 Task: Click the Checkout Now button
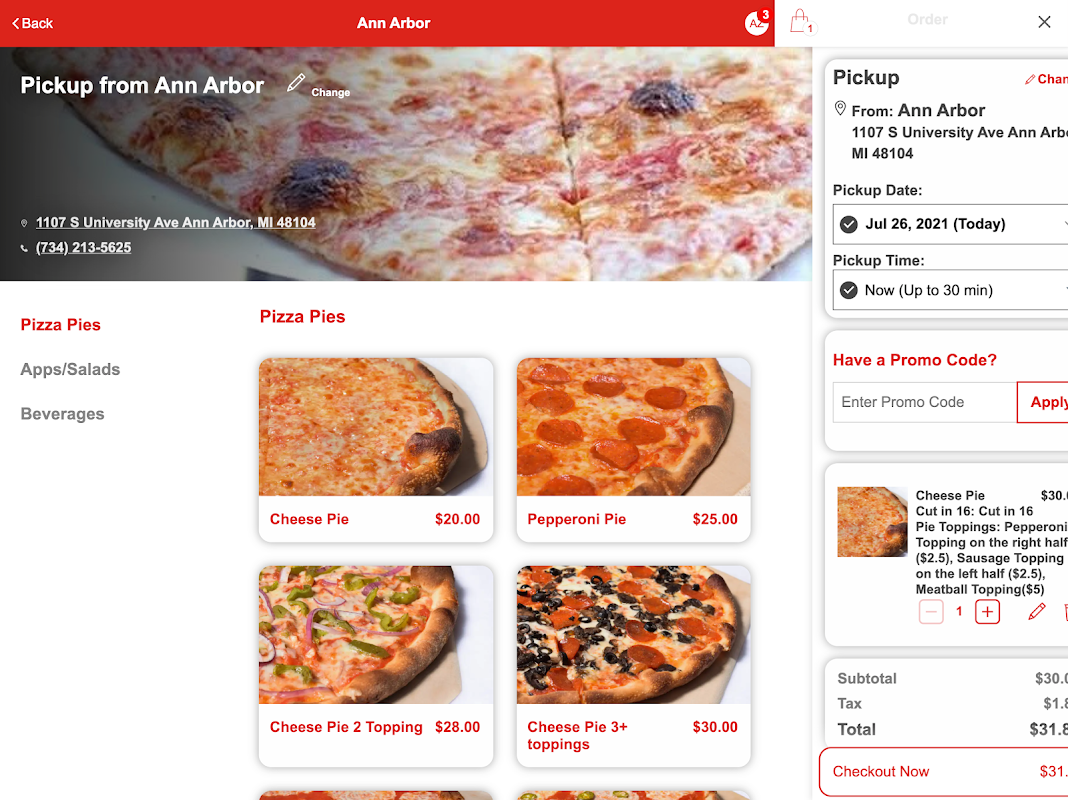click(x=943, y=771)
